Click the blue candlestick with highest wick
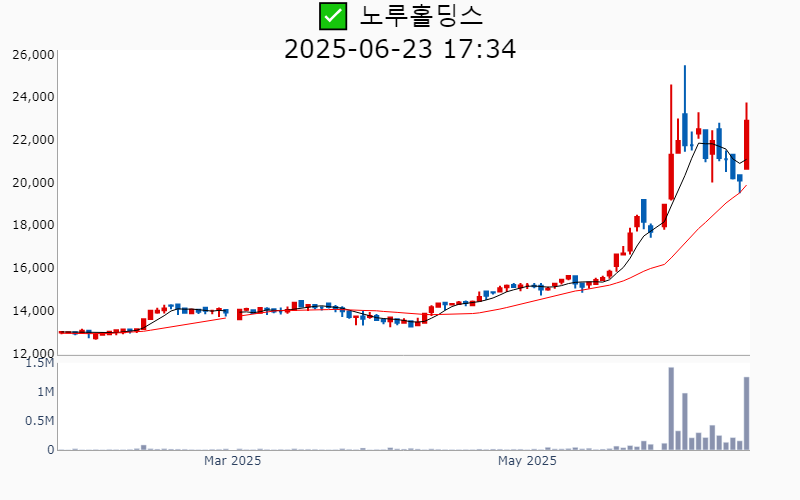The height and width of the screenshot is (500, 800). click(685, 108)
